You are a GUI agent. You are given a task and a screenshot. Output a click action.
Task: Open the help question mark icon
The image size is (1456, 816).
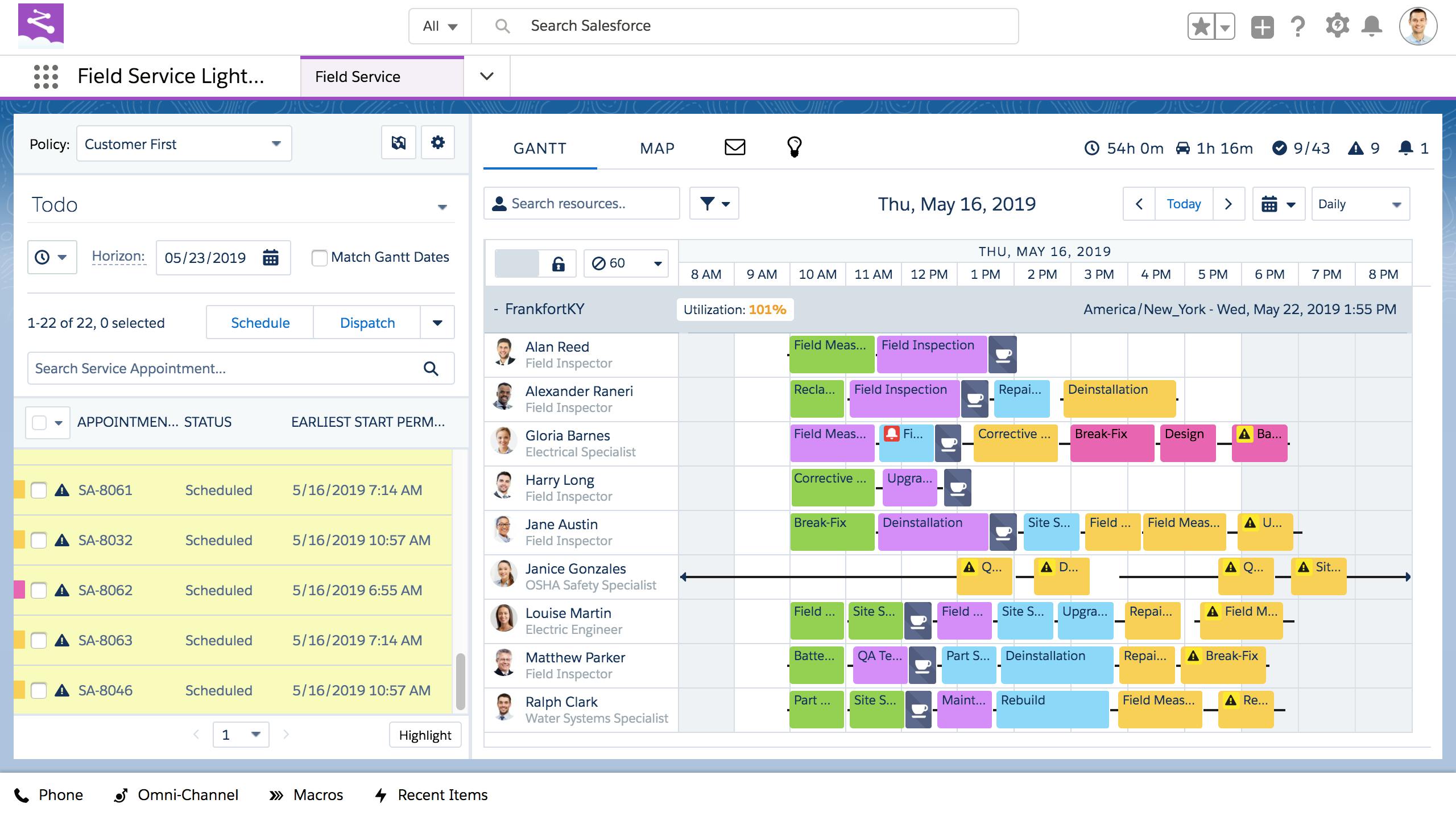(1297, 27)
